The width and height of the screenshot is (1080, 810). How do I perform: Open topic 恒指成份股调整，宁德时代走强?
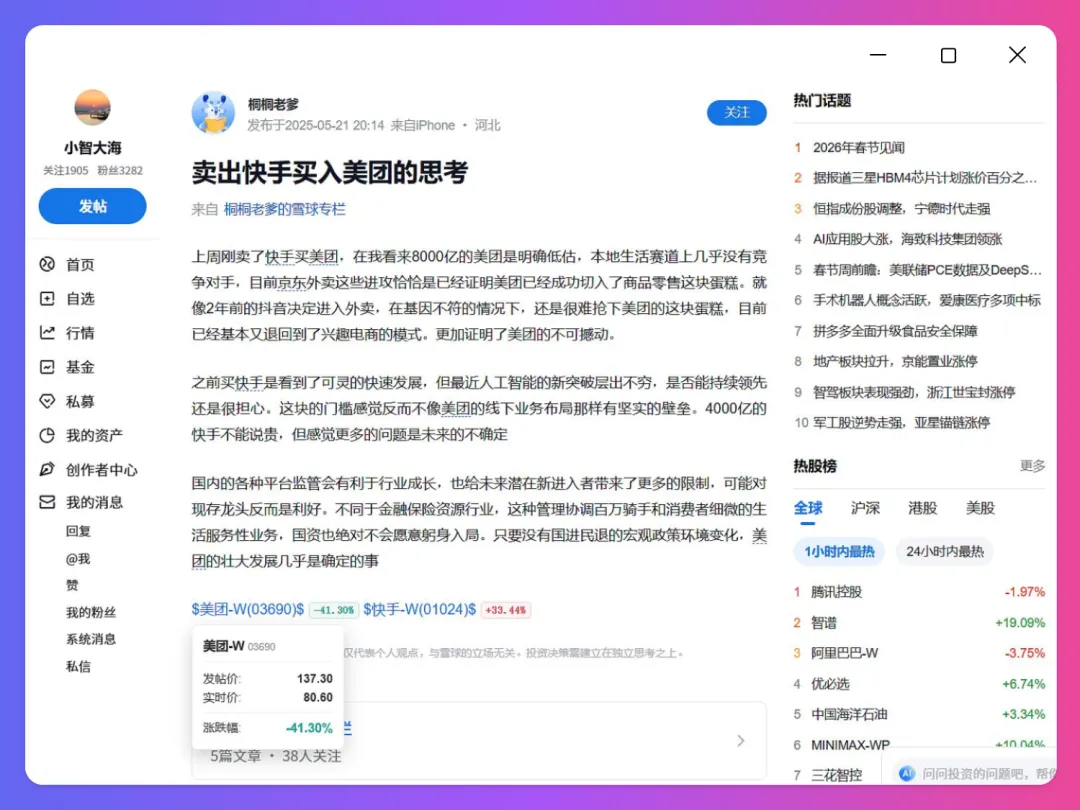click(902, 209)
